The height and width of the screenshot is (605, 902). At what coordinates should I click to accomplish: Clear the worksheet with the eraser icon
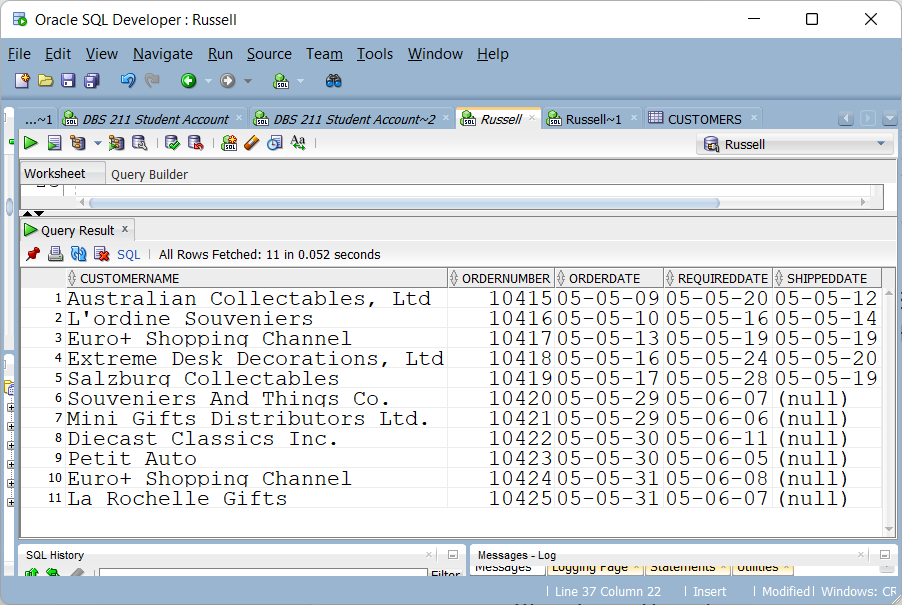(251, 144)
